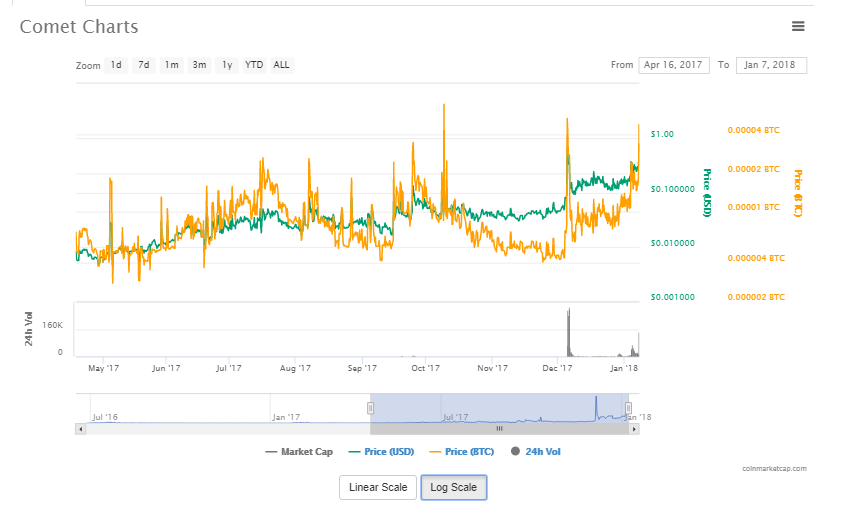Set zoom to 7d

(x=144, y=65)
